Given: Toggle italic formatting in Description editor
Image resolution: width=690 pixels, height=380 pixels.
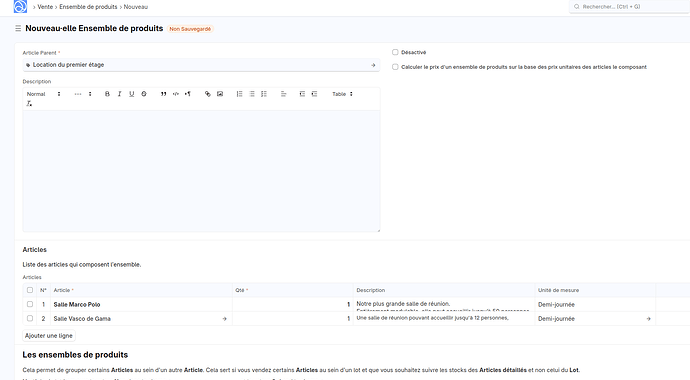Looking at the screenshot, I should (119, 94).
